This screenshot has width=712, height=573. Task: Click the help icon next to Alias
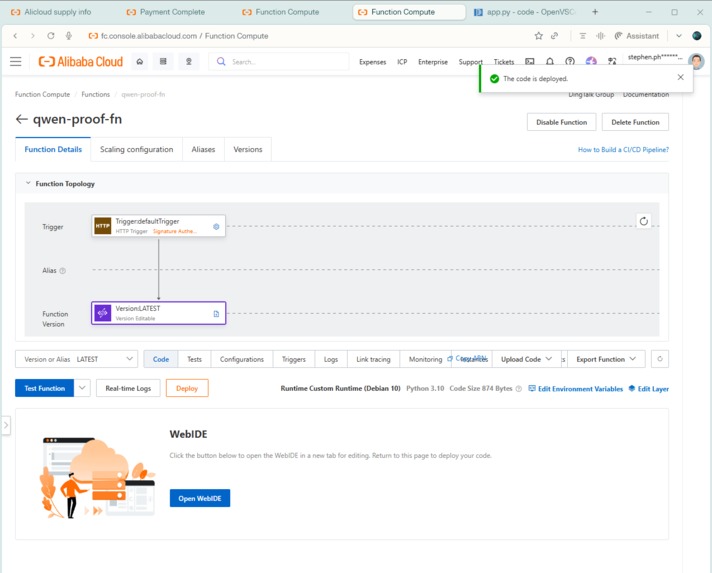click(63, 271)
